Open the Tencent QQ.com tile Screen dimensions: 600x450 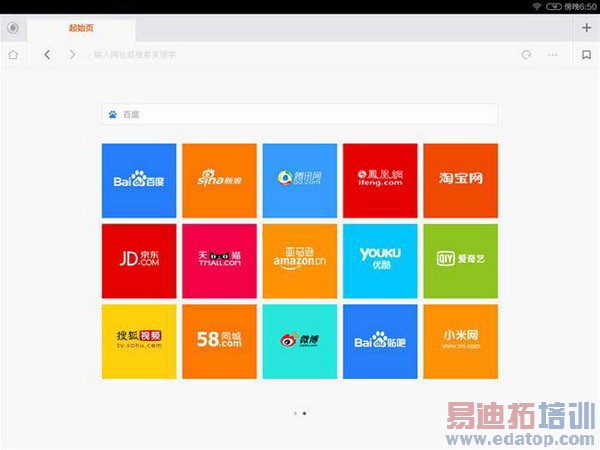pos(300,181)
